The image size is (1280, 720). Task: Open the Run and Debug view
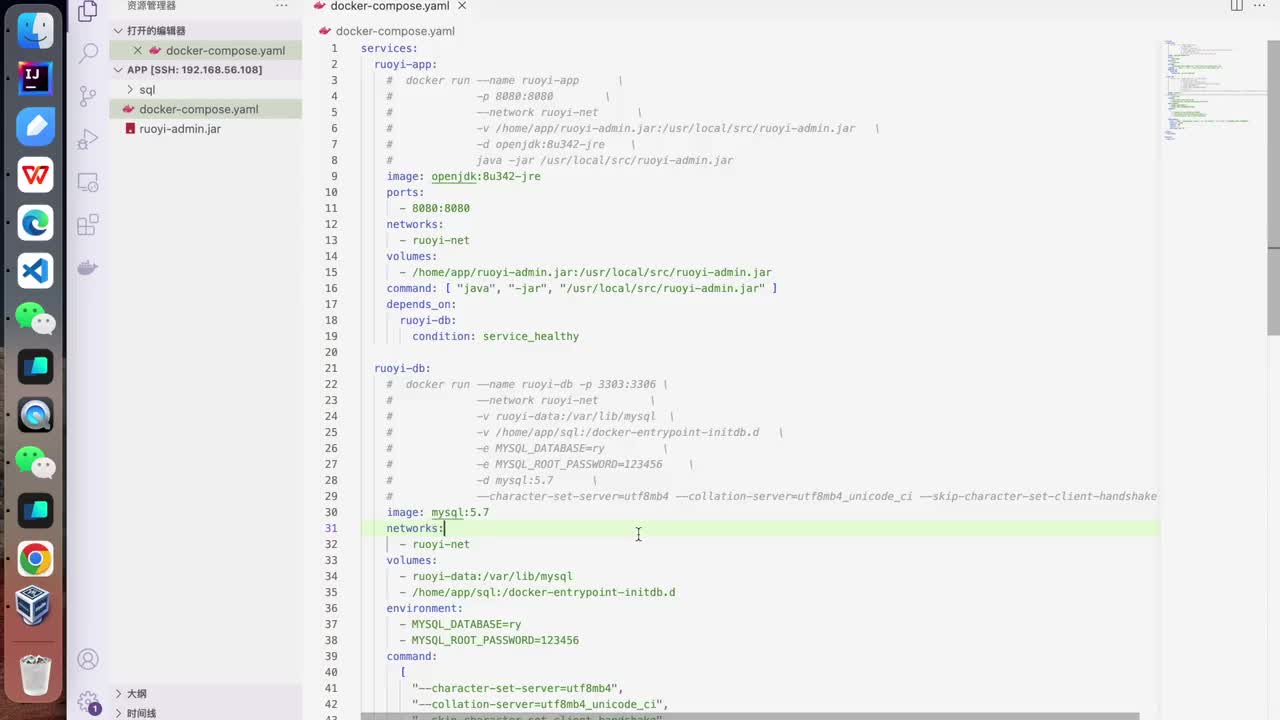(88, 139)
